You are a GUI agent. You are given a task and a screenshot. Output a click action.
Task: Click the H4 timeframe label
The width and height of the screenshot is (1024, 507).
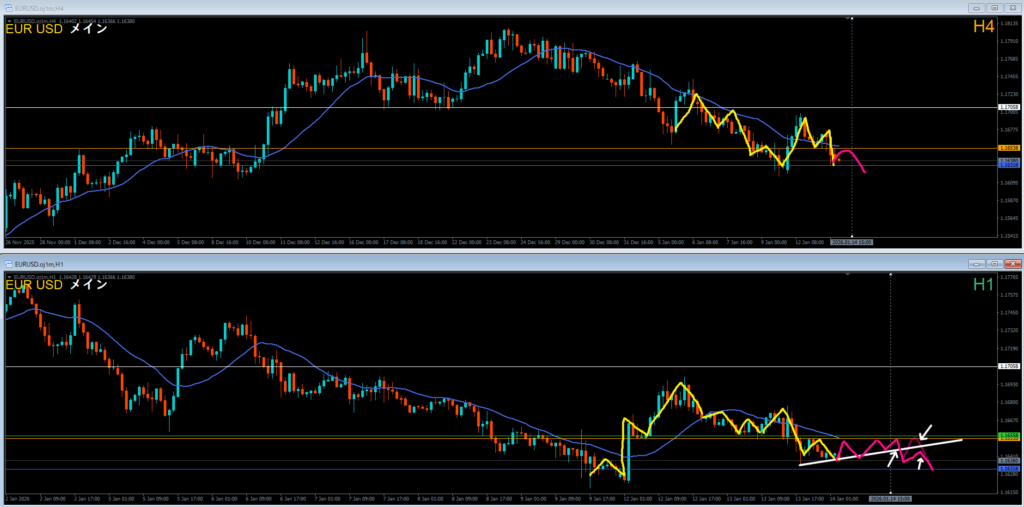(983, 27)
